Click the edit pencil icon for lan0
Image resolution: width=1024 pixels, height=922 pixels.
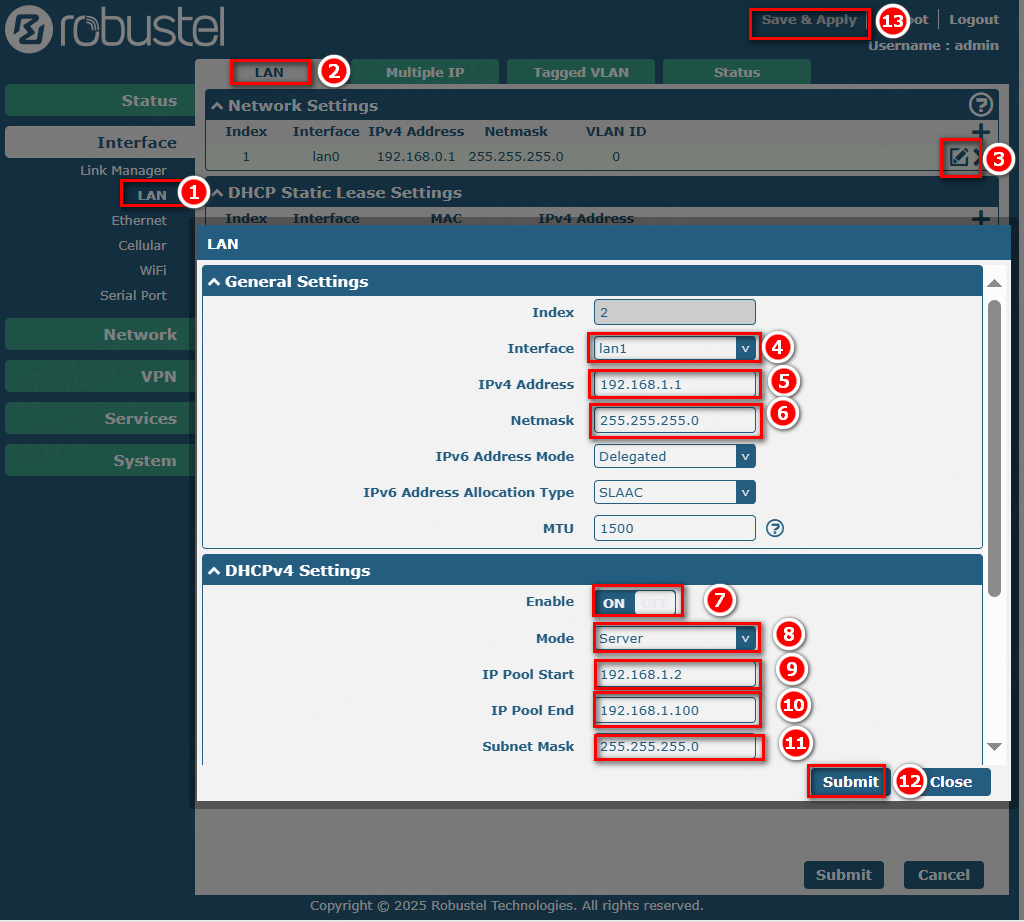[958, 157]
